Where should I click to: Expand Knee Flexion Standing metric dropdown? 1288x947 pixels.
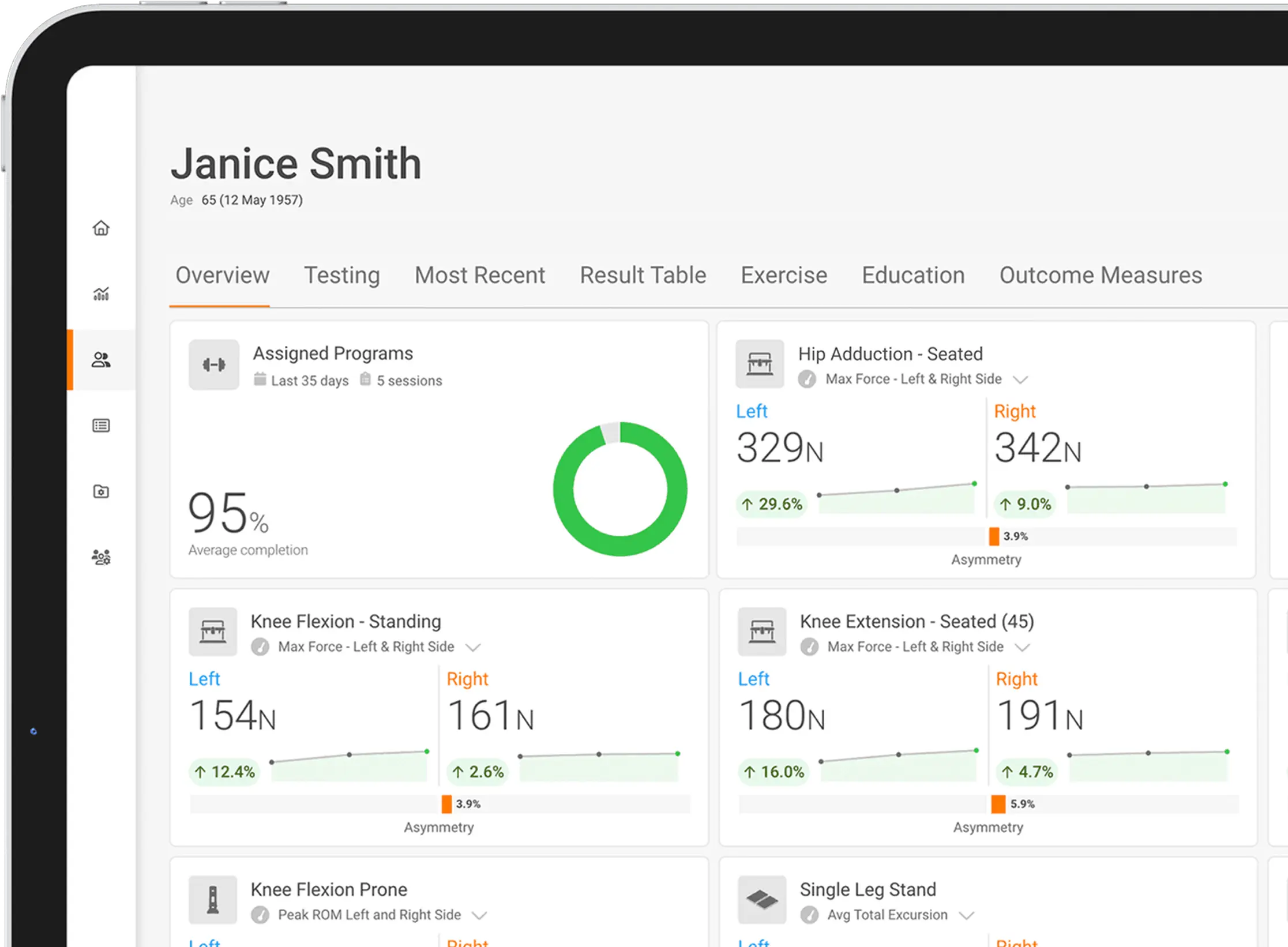[x=473, y=647]
